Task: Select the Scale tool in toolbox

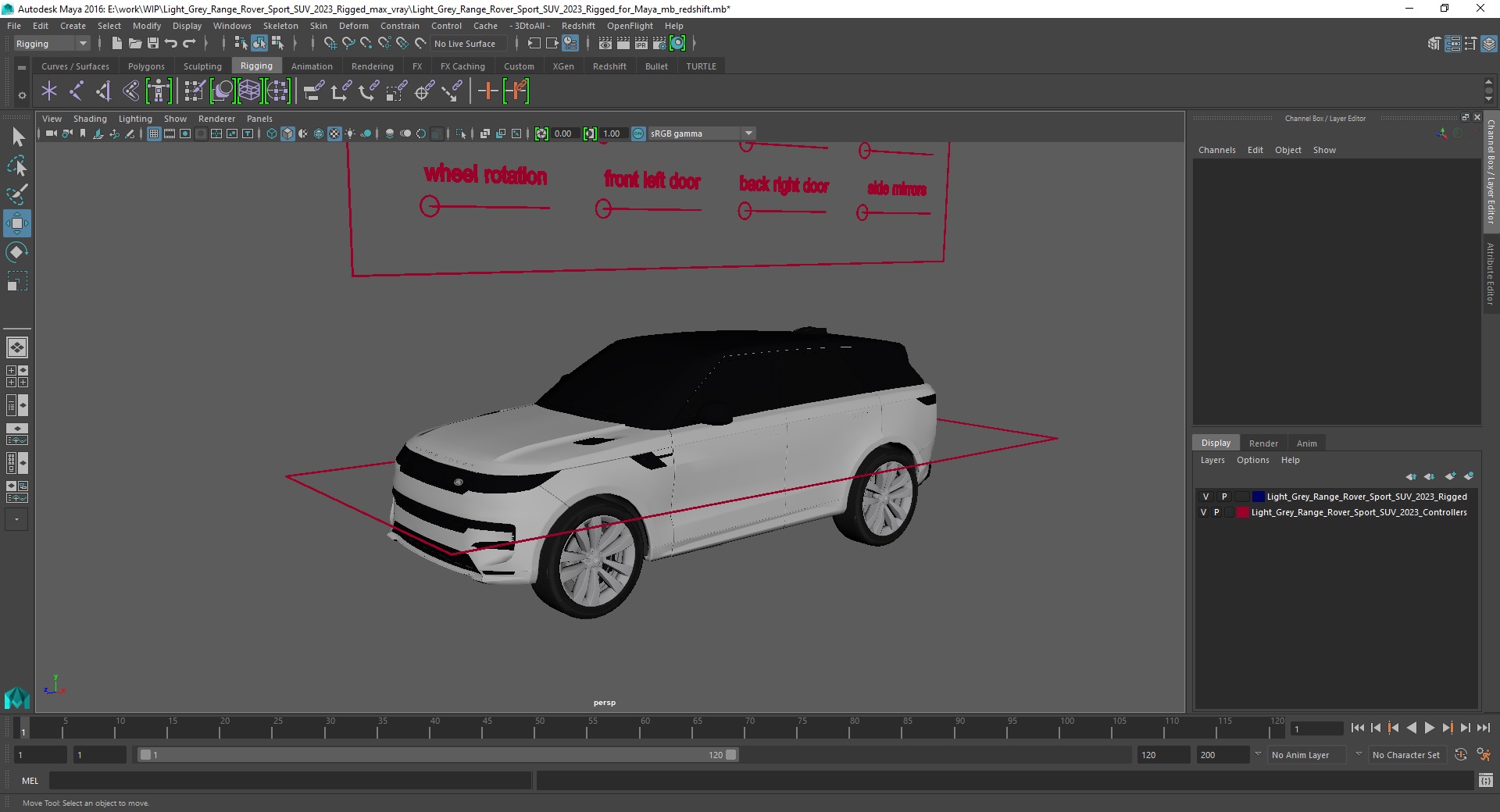Action: coord(17,281)
